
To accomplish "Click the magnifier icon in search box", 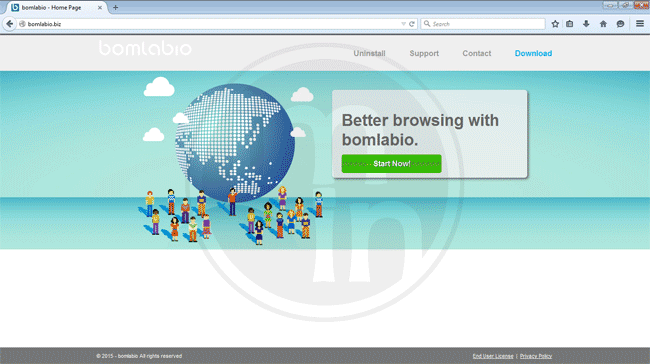I will point(427,24).
